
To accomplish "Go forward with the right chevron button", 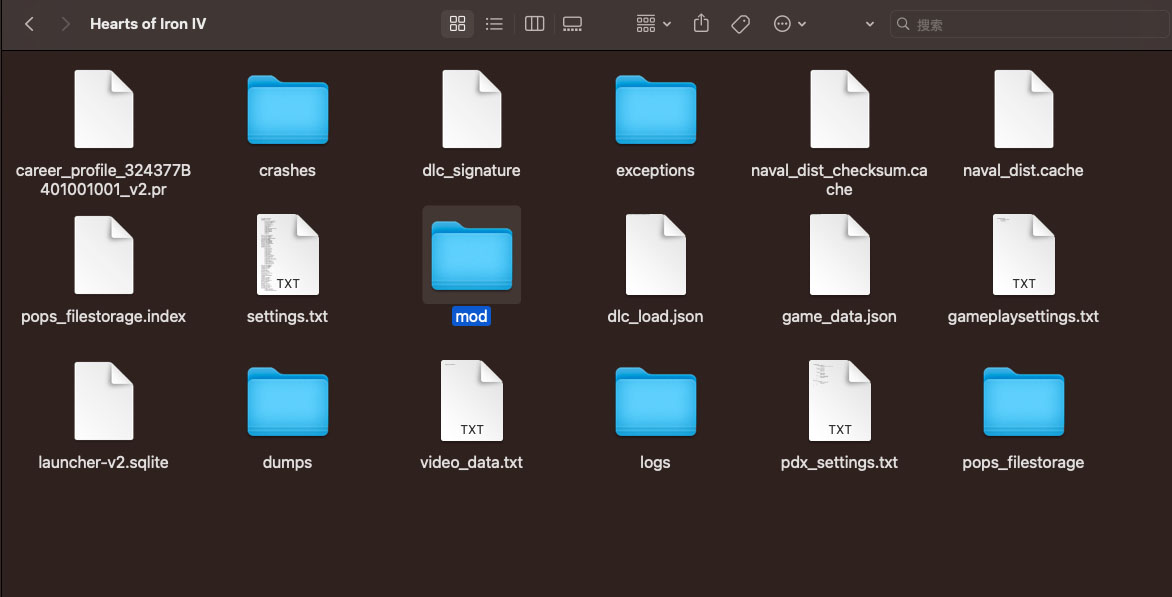I will (x=65, y=24).
